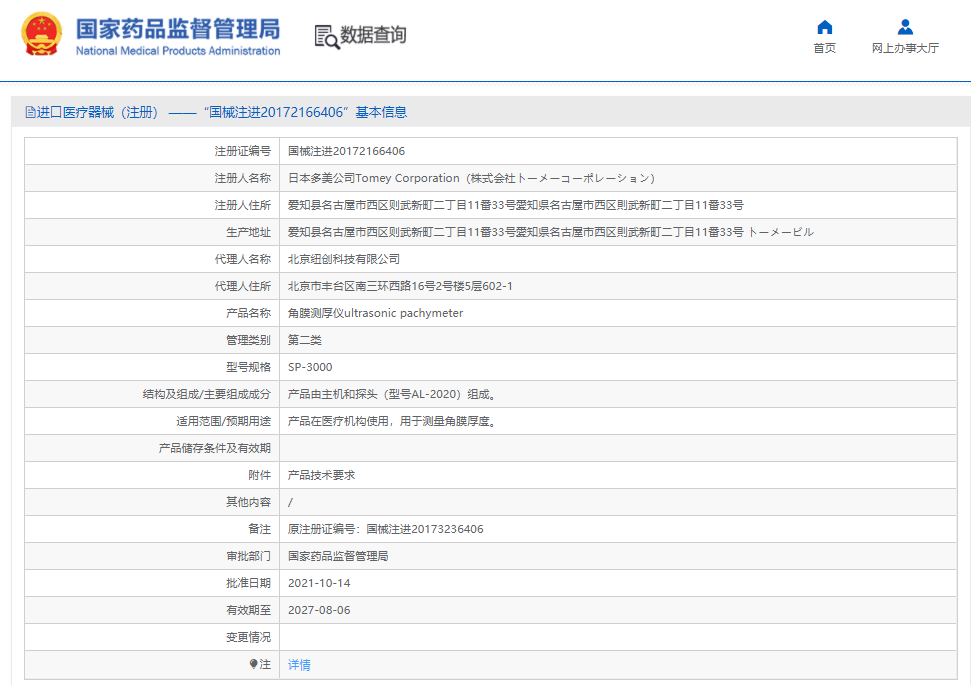The width and height of the screenshot is (971, 685).
Task: Click the 数据查询 heading text
Action: tap(373, 35)
